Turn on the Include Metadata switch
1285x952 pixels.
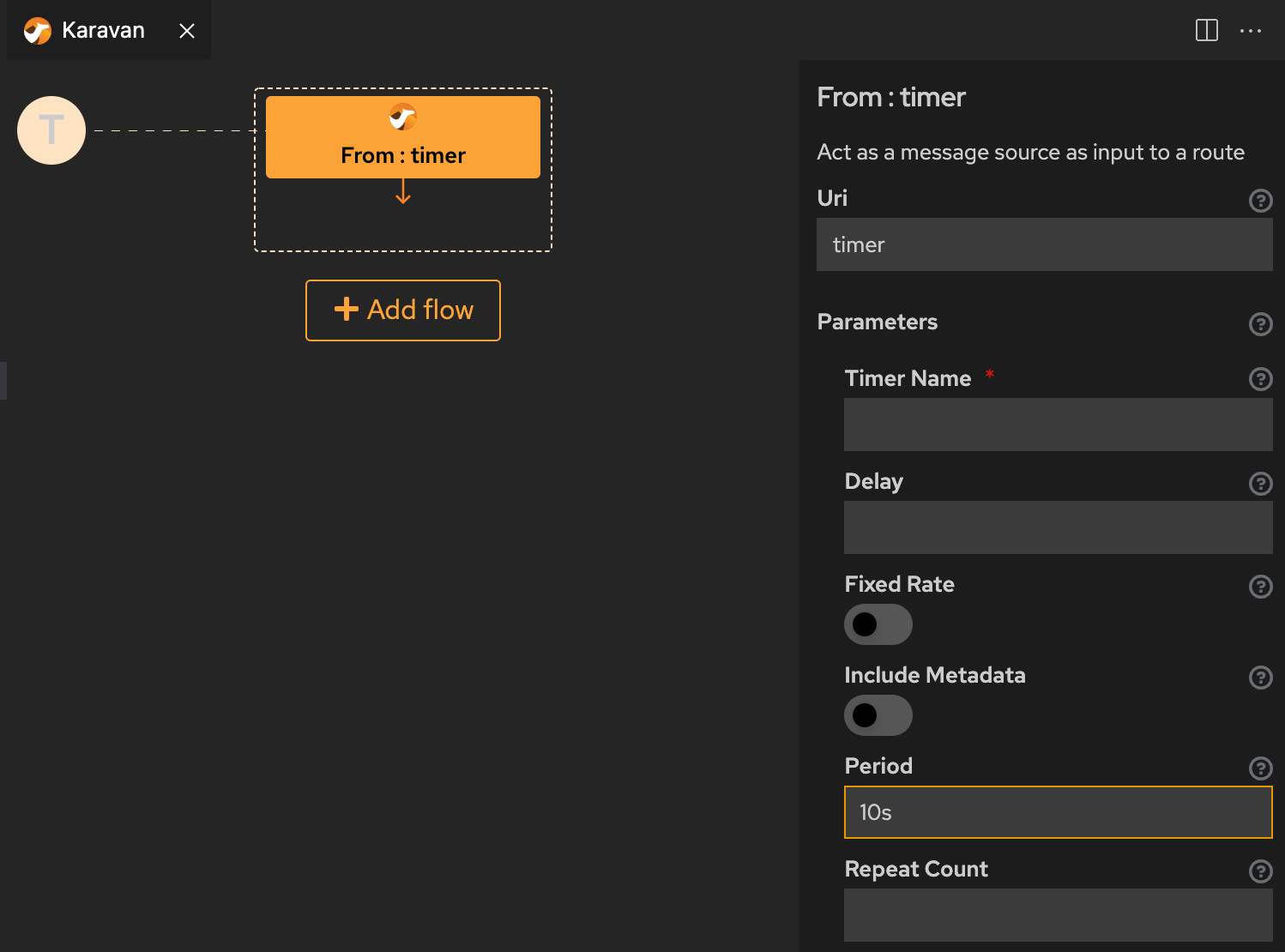pyautogui.click(x=878, y=715)
